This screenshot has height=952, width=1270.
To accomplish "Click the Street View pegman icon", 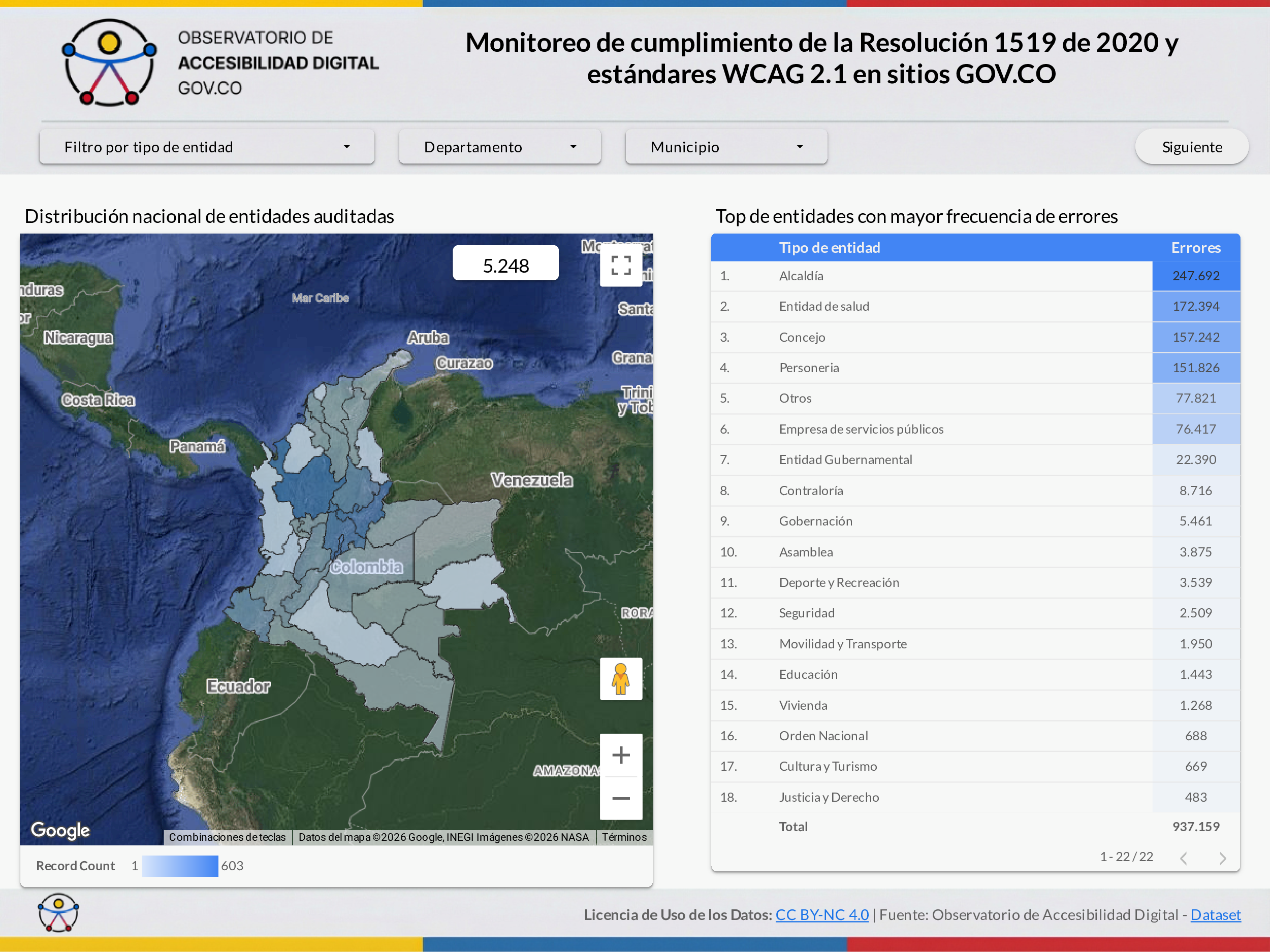I will tap(621, 679).
